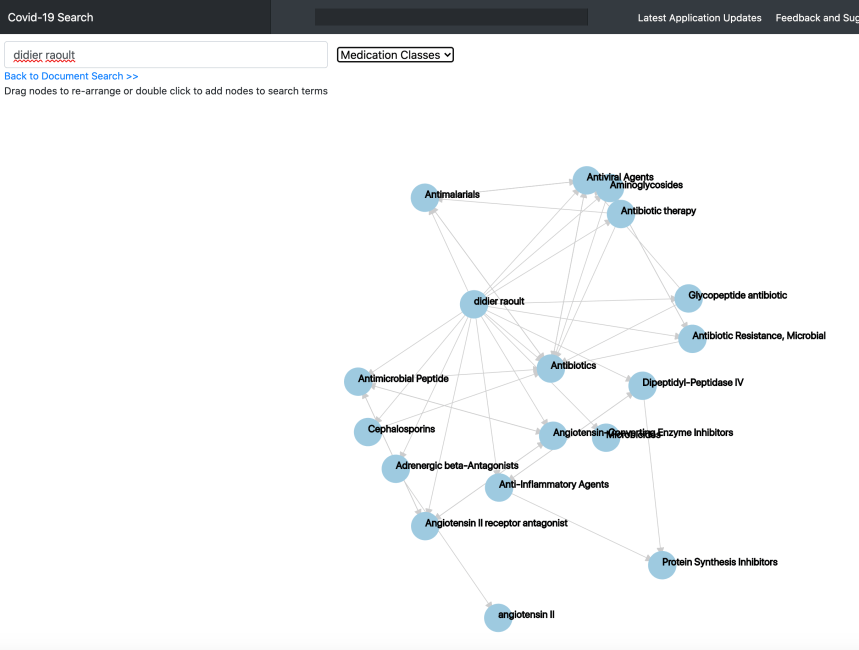Image resolution: width=859 pixels, height=650 pixels.
Task: Open Latest Application Updates menu item
Action: click(x=699, y=18)
